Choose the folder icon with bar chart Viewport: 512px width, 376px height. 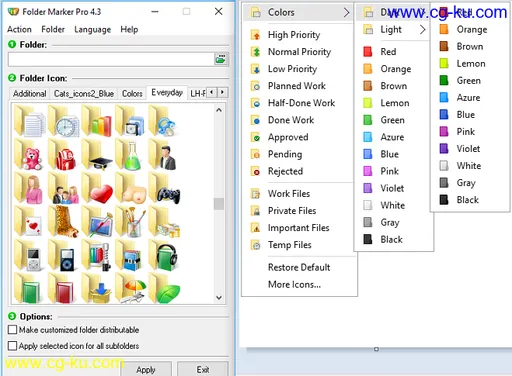pos(97,121)
